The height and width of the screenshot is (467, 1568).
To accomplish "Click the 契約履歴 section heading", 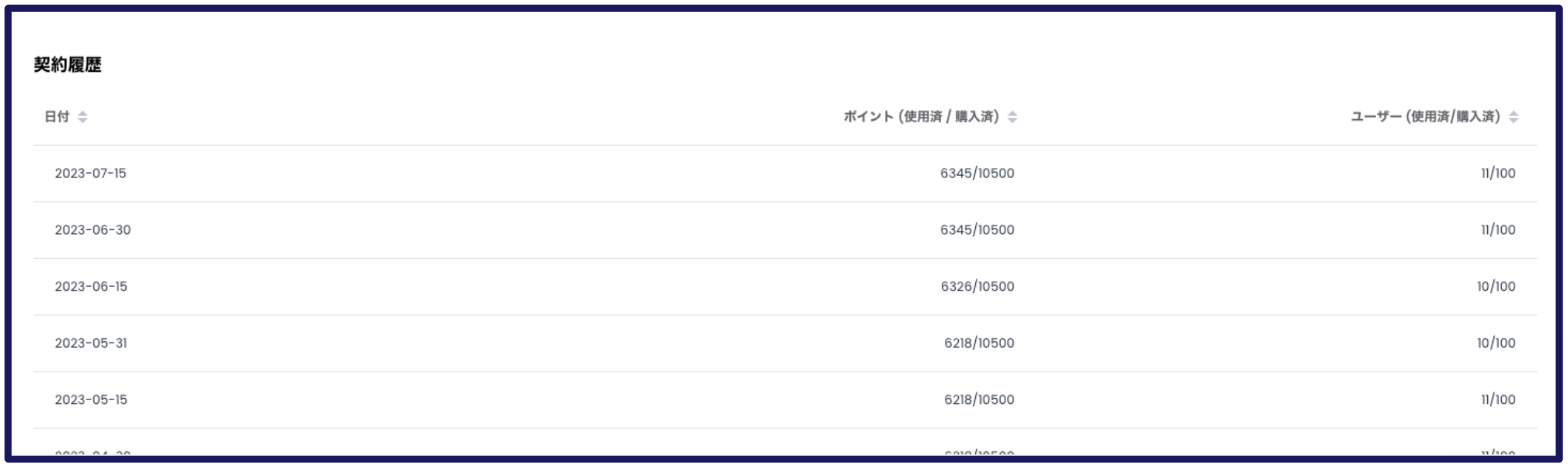I will click(x=68, y=64).
